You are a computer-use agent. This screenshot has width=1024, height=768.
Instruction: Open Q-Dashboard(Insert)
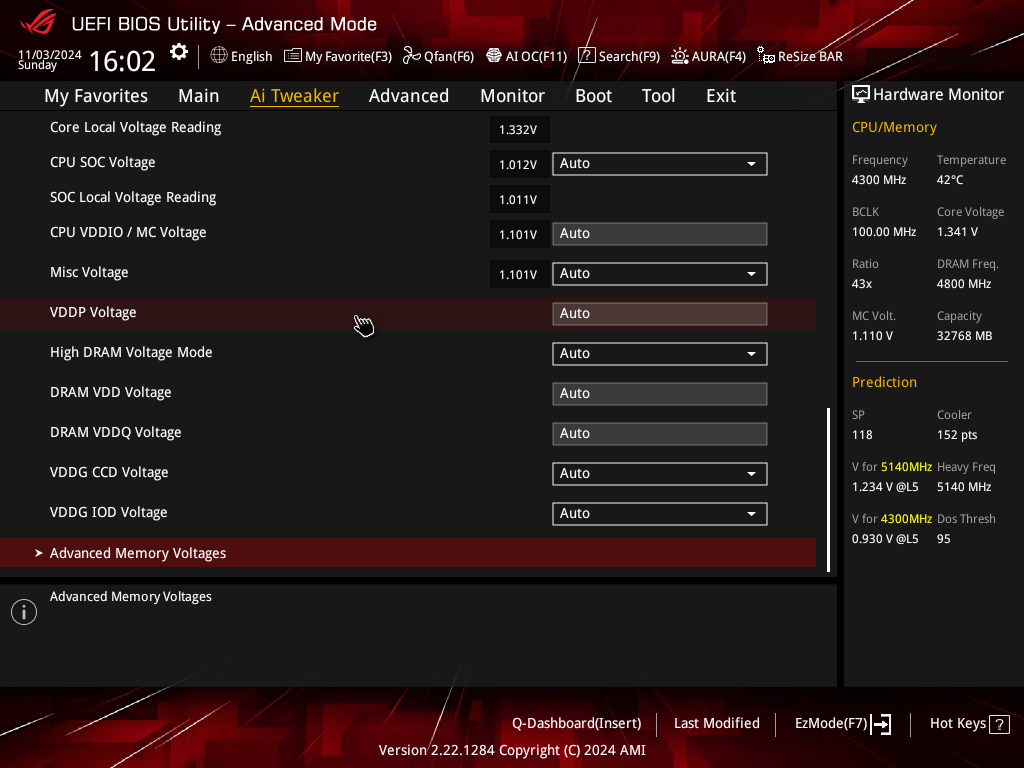tap(577, 724)
